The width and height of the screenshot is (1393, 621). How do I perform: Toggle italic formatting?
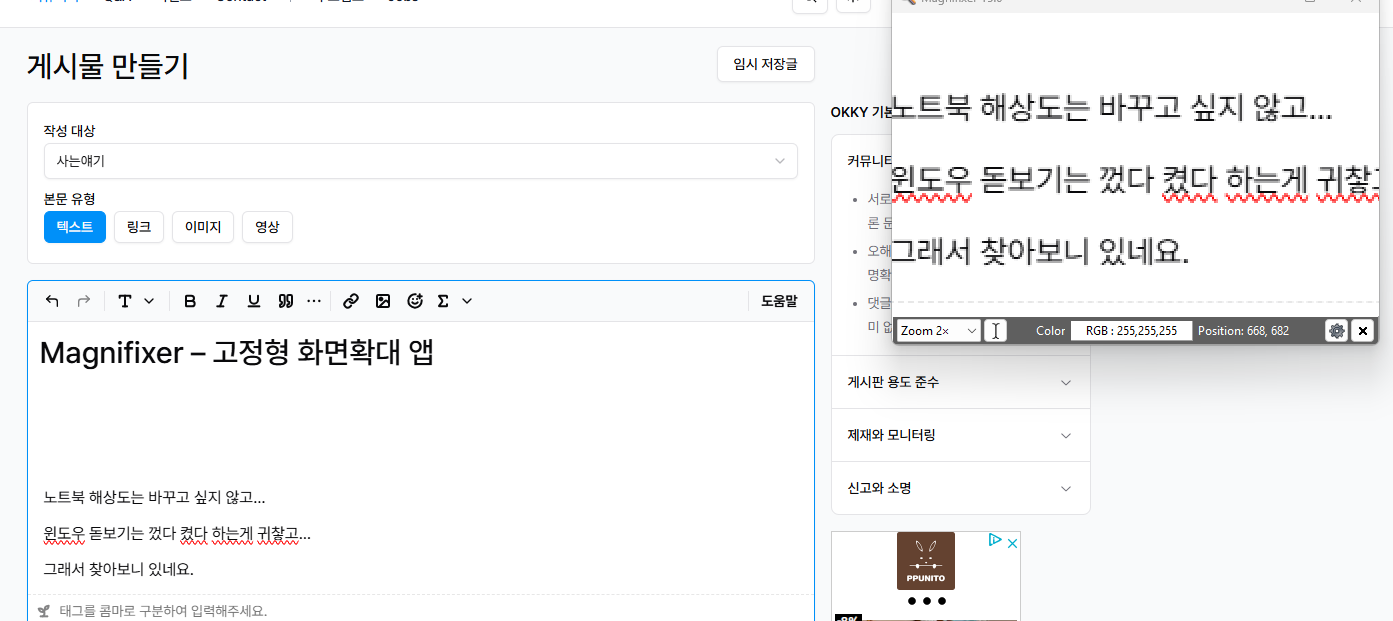pos(222,301)
